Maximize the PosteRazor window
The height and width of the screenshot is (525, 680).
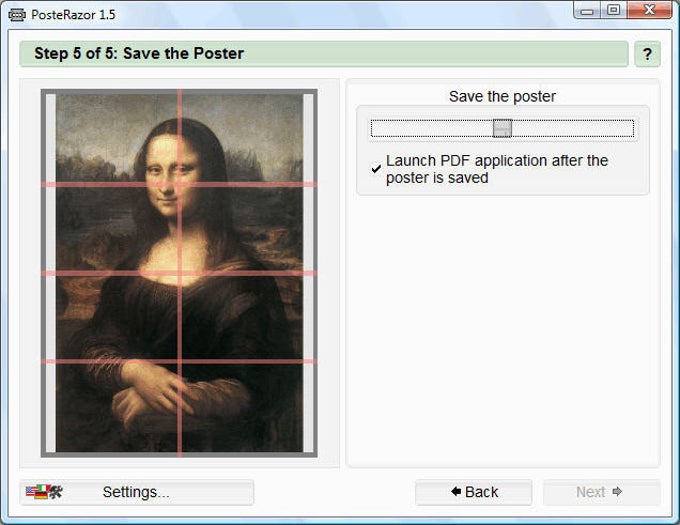(x=613, y=10)
